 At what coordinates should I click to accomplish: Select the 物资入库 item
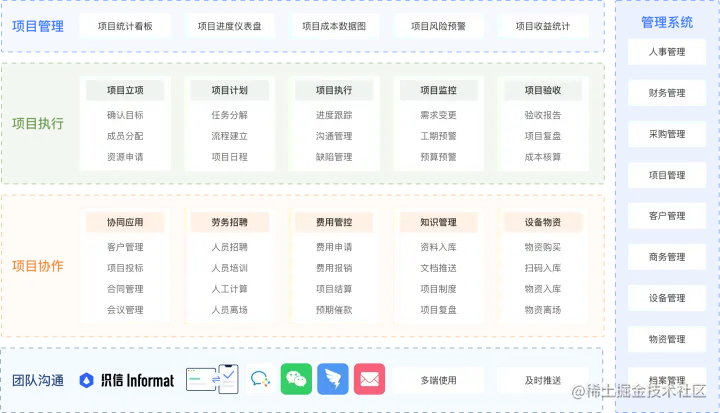(x=543, y=289)
